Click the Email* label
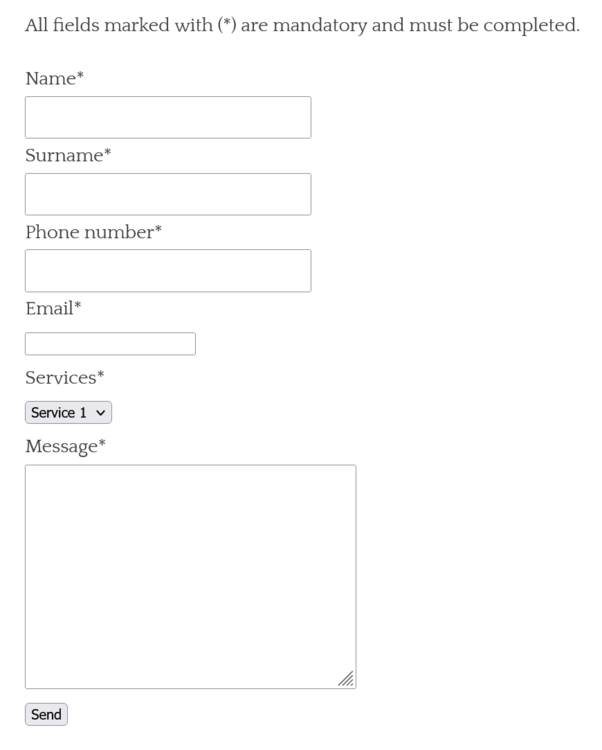 [x=52, y=309]
